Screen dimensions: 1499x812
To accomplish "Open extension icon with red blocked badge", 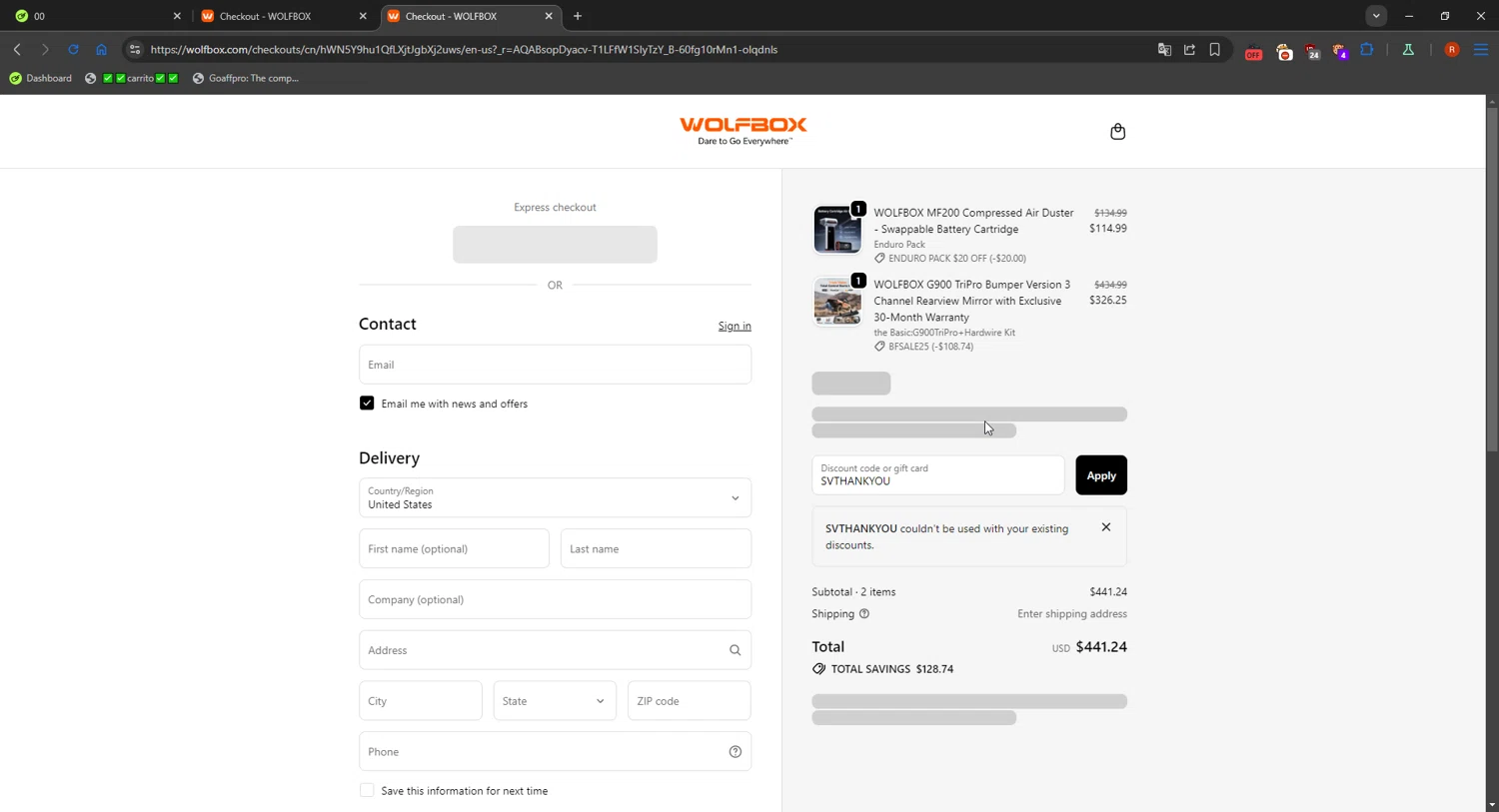I will (x=1284, y=51).
